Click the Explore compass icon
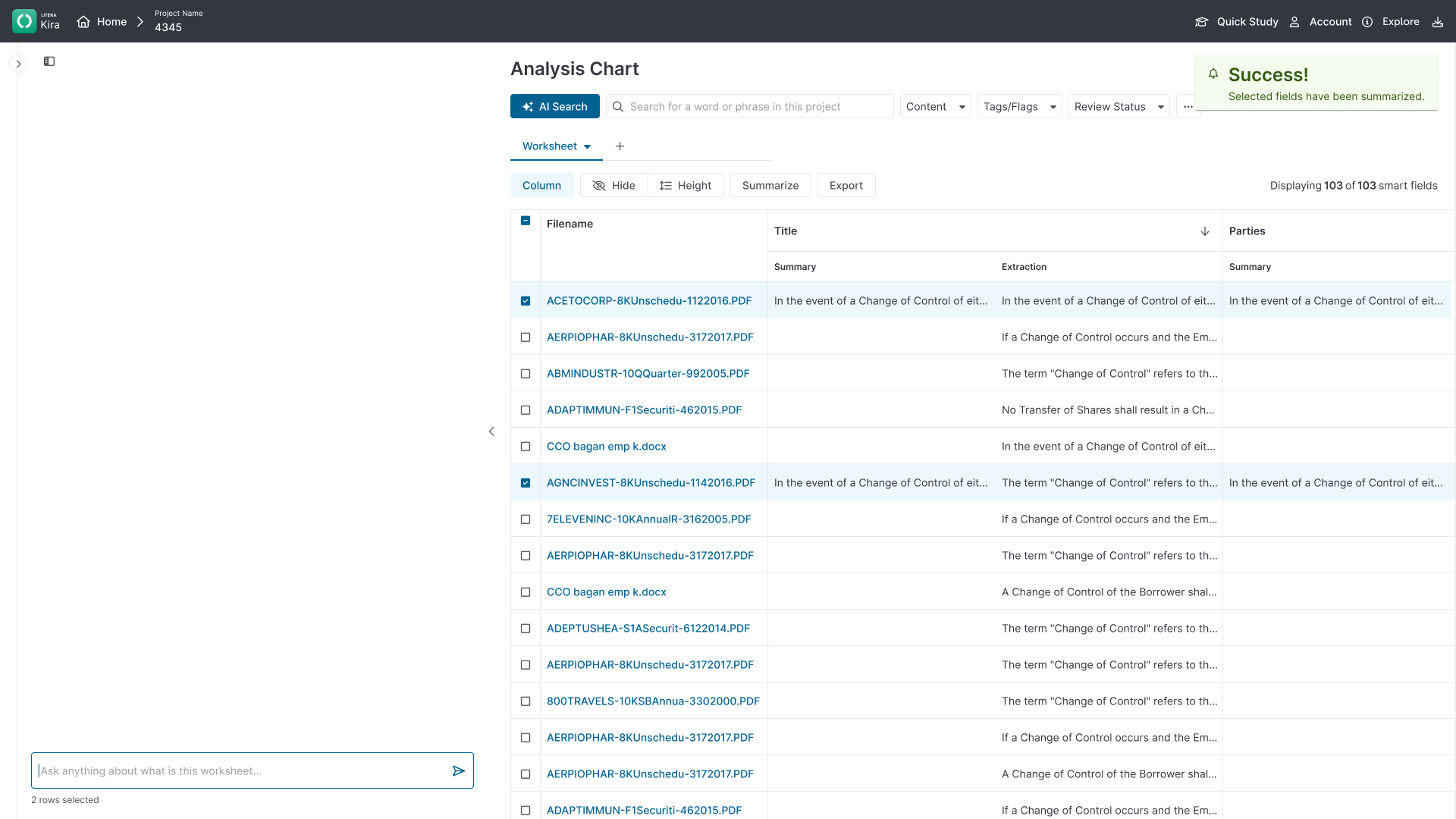This screenshot has height=819, width=1456. [1367, 22]
